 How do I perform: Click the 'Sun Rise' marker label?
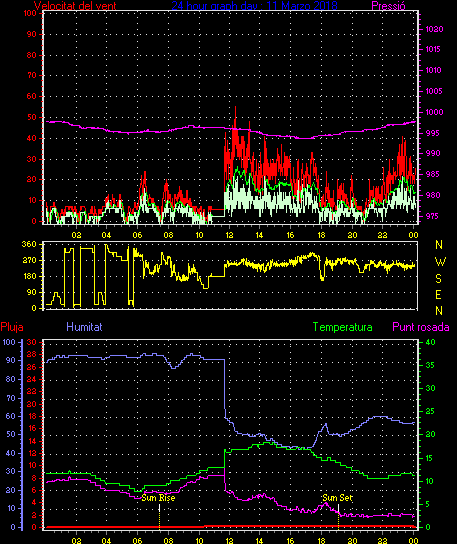158,498
